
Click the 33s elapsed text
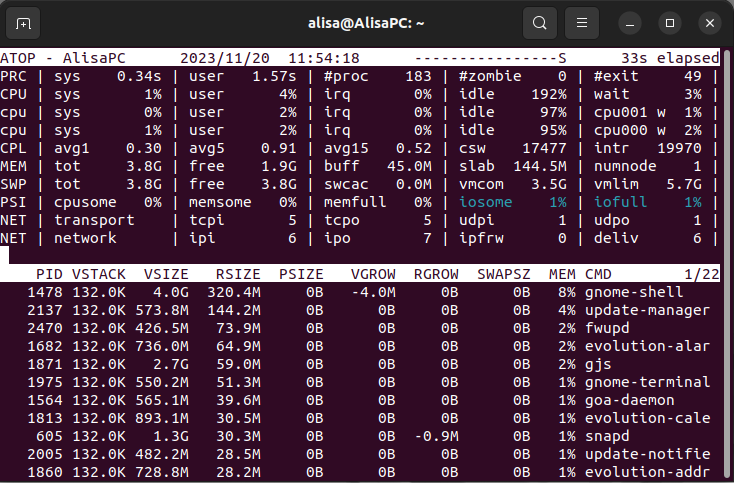pos(670,58)
